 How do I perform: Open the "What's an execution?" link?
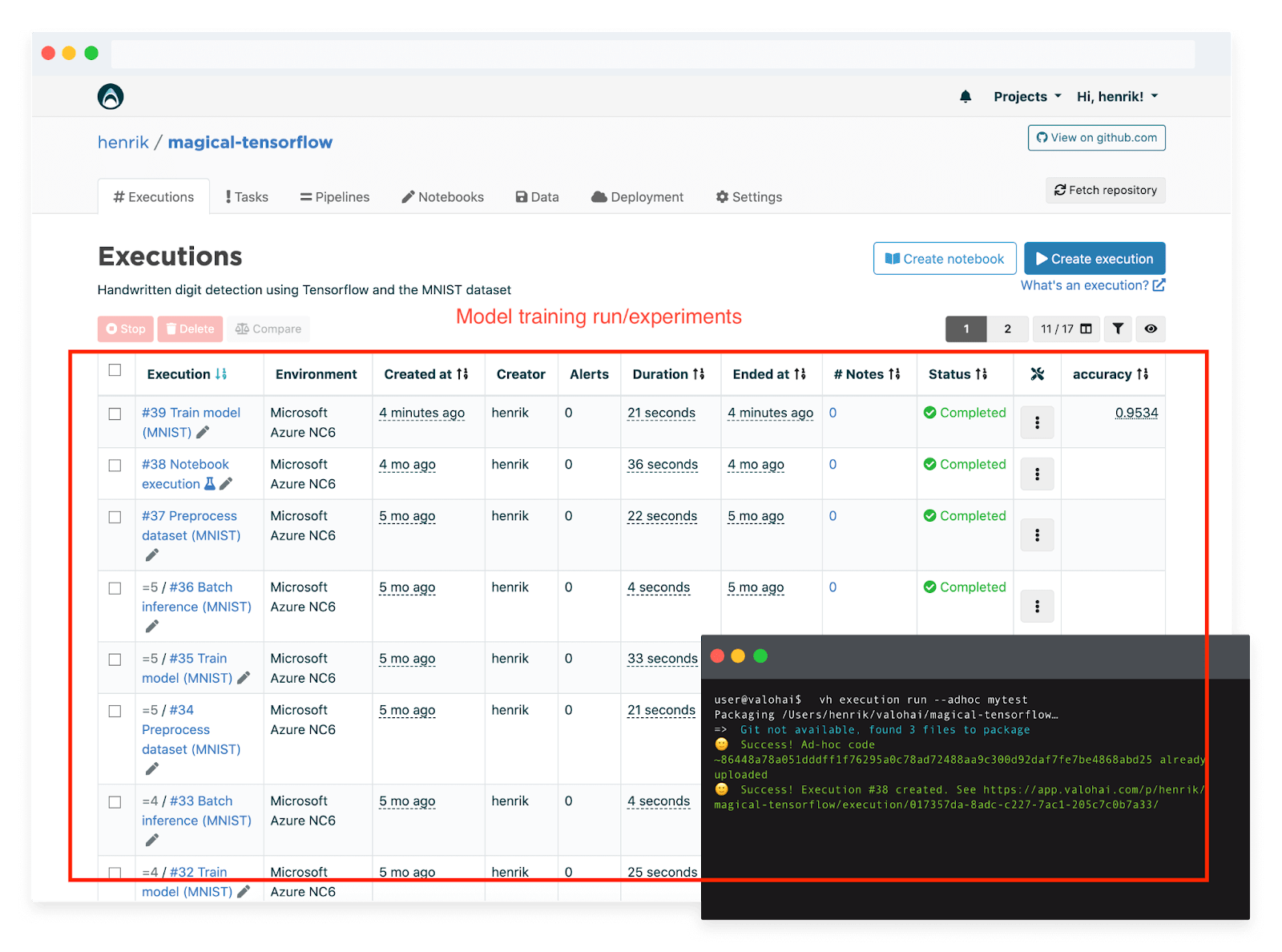click(1087, 284)
